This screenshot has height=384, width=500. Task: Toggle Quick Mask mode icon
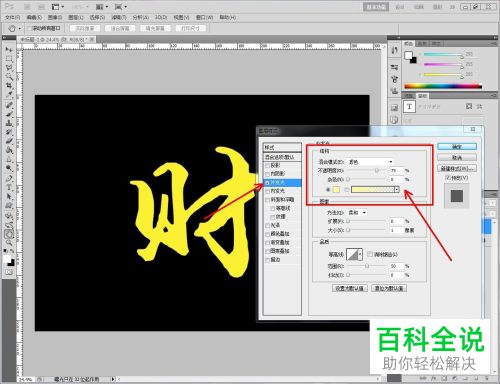tap(9, 272)
